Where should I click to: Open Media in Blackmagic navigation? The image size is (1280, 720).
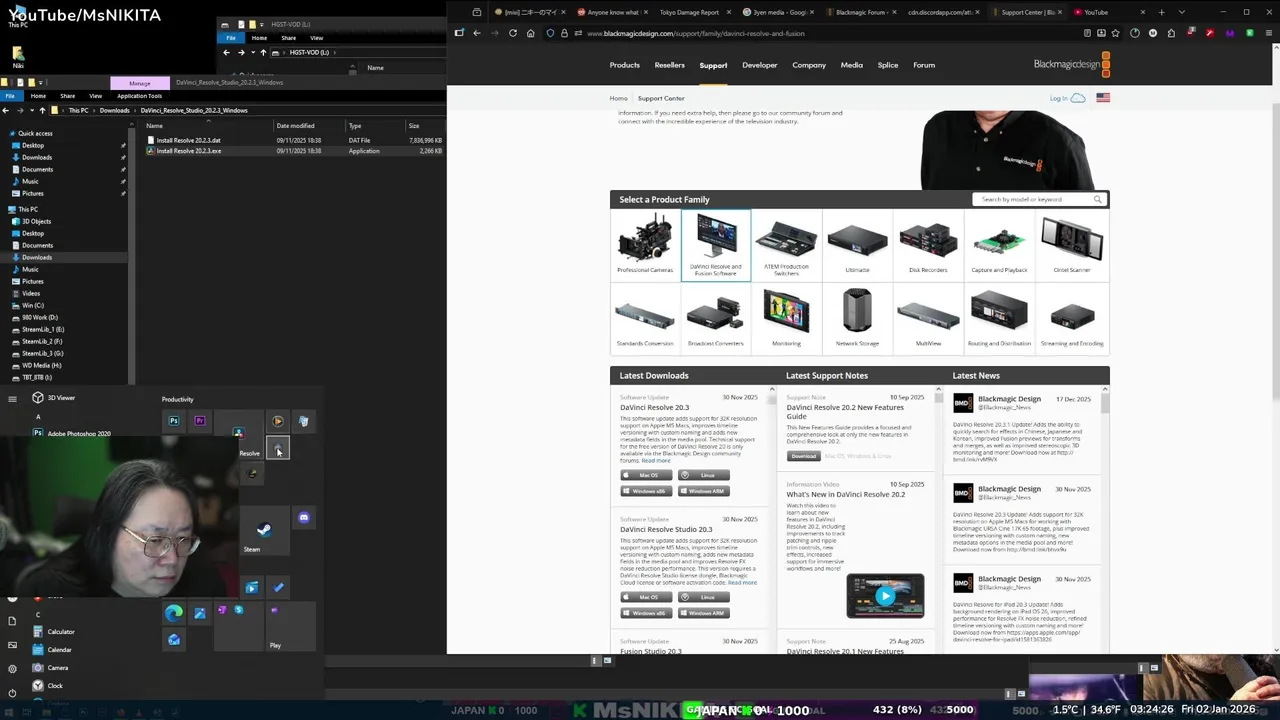(x=852, y=65)
